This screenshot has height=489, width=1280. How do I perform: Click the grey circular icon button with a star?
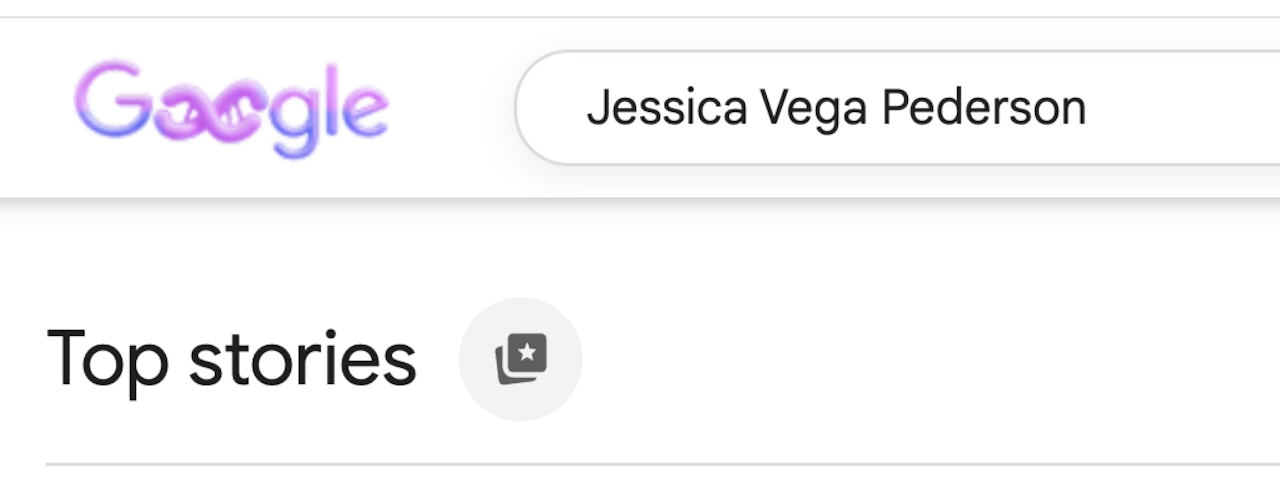pyautogui.click(x=520, y=358)
